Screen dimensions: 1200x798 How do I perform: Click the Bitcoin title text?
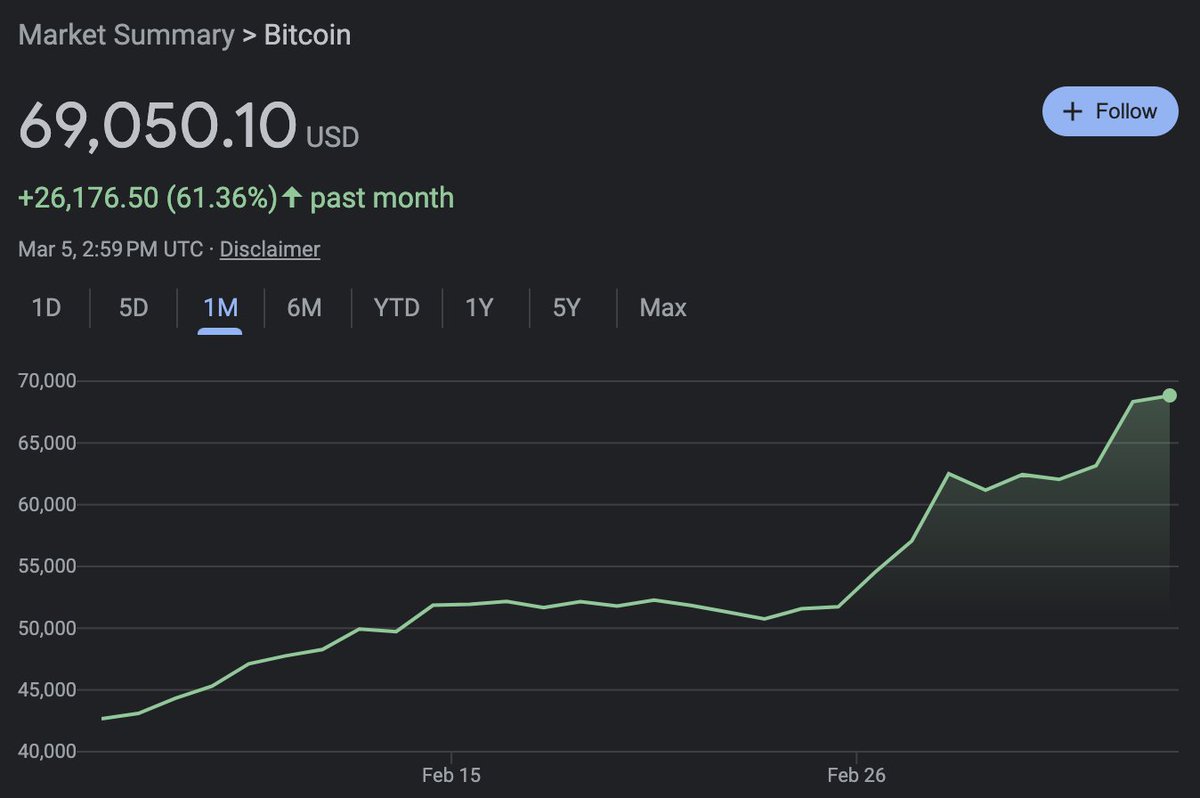tap(307, 35)
